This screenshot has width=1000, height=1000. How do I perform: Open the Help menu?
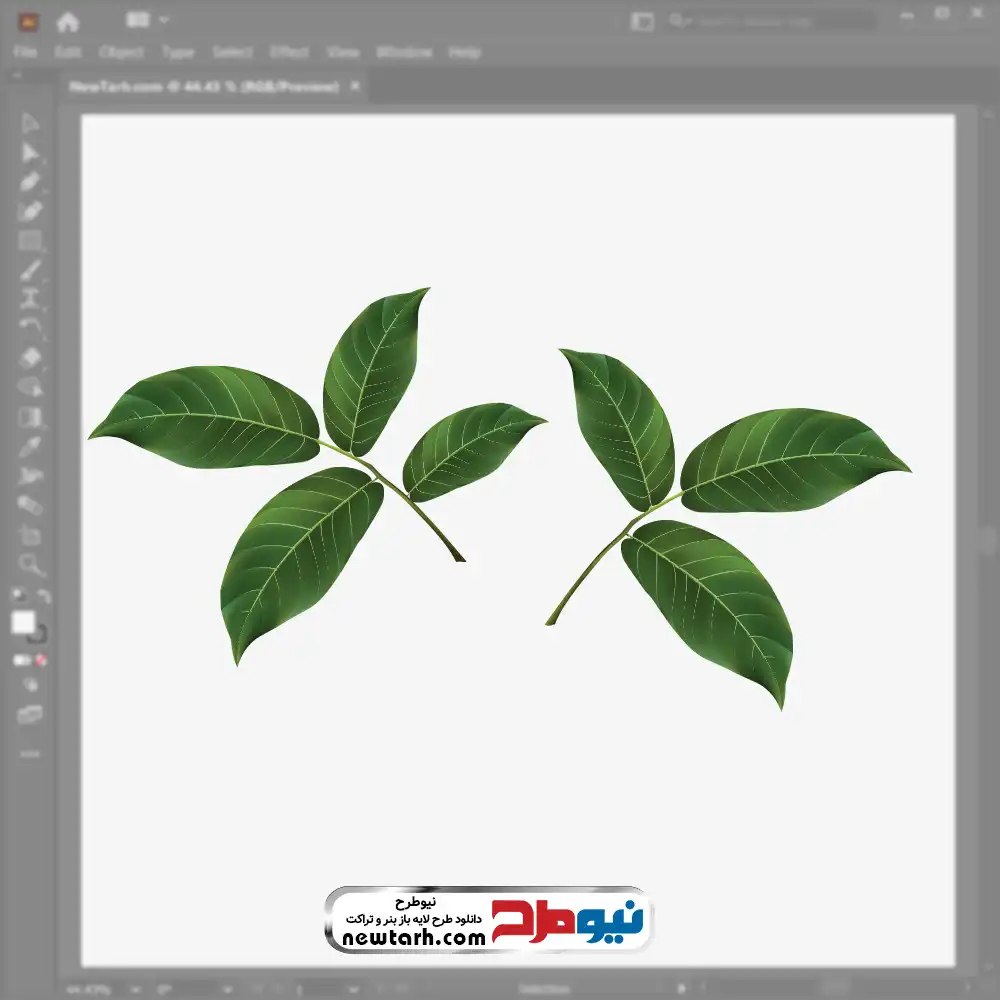464,52
